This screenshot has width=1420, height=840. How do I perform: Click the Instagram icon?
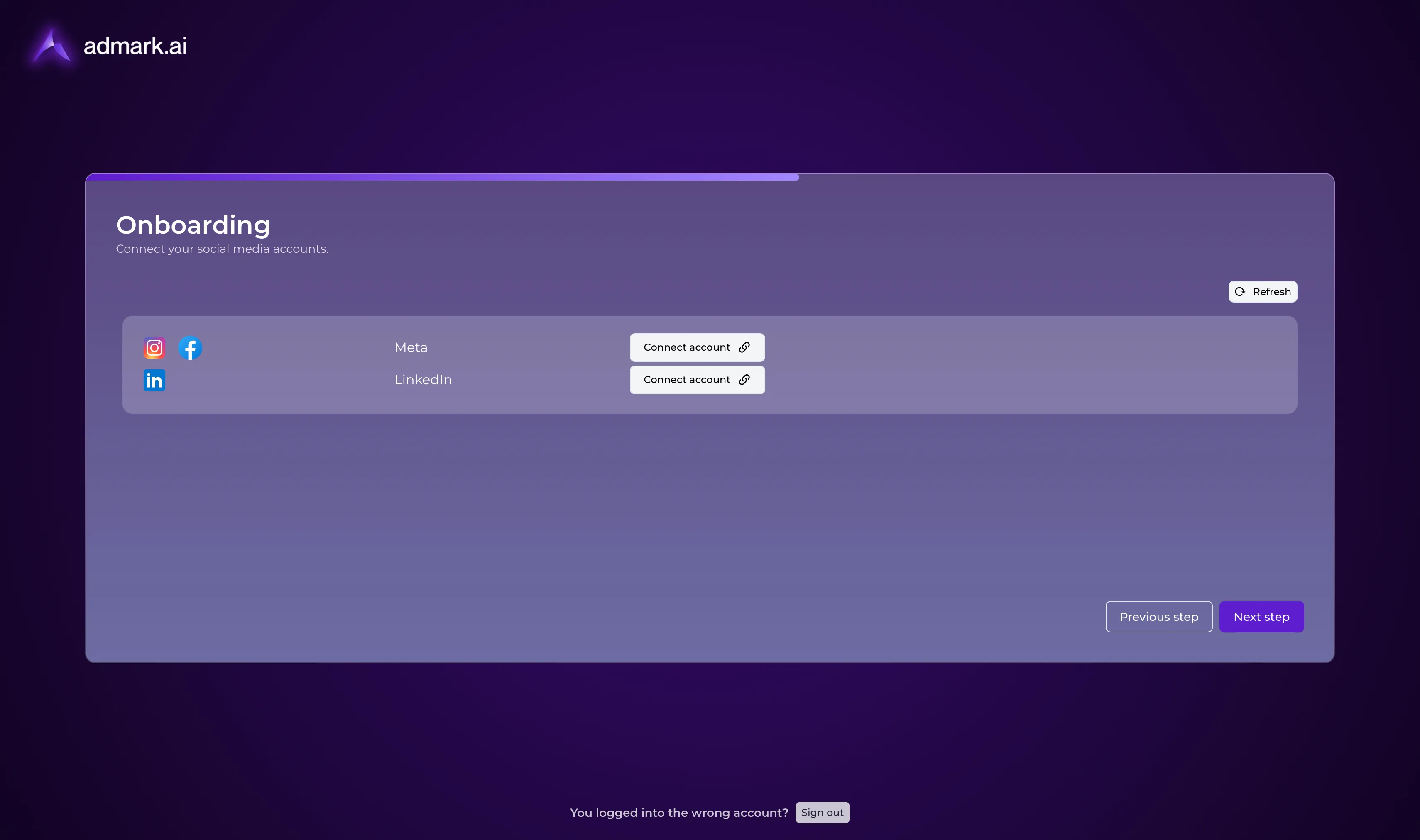pyautogui.click(x=154, y=347)
